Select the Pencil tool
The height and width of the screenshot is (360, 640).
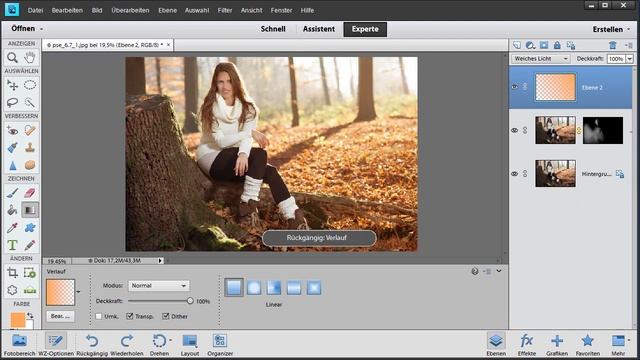(30, 245)
